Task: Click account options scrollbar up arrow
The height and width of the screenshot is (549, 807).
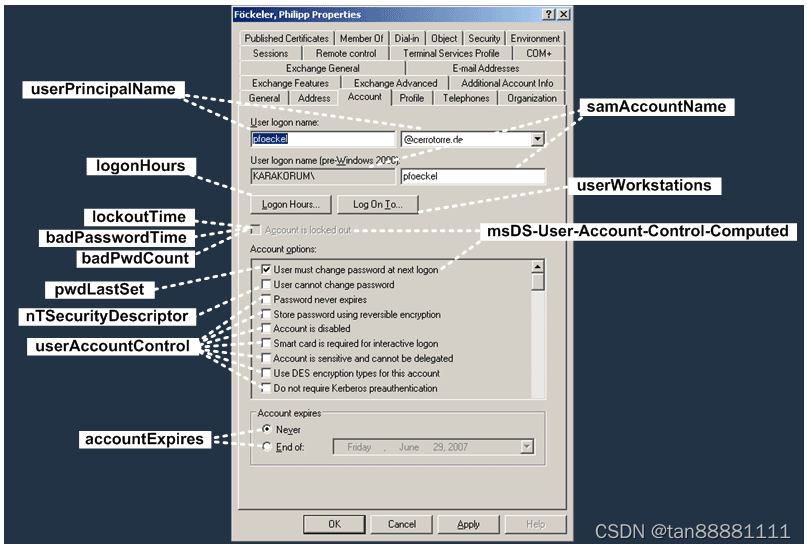Action: click(537, 267)
